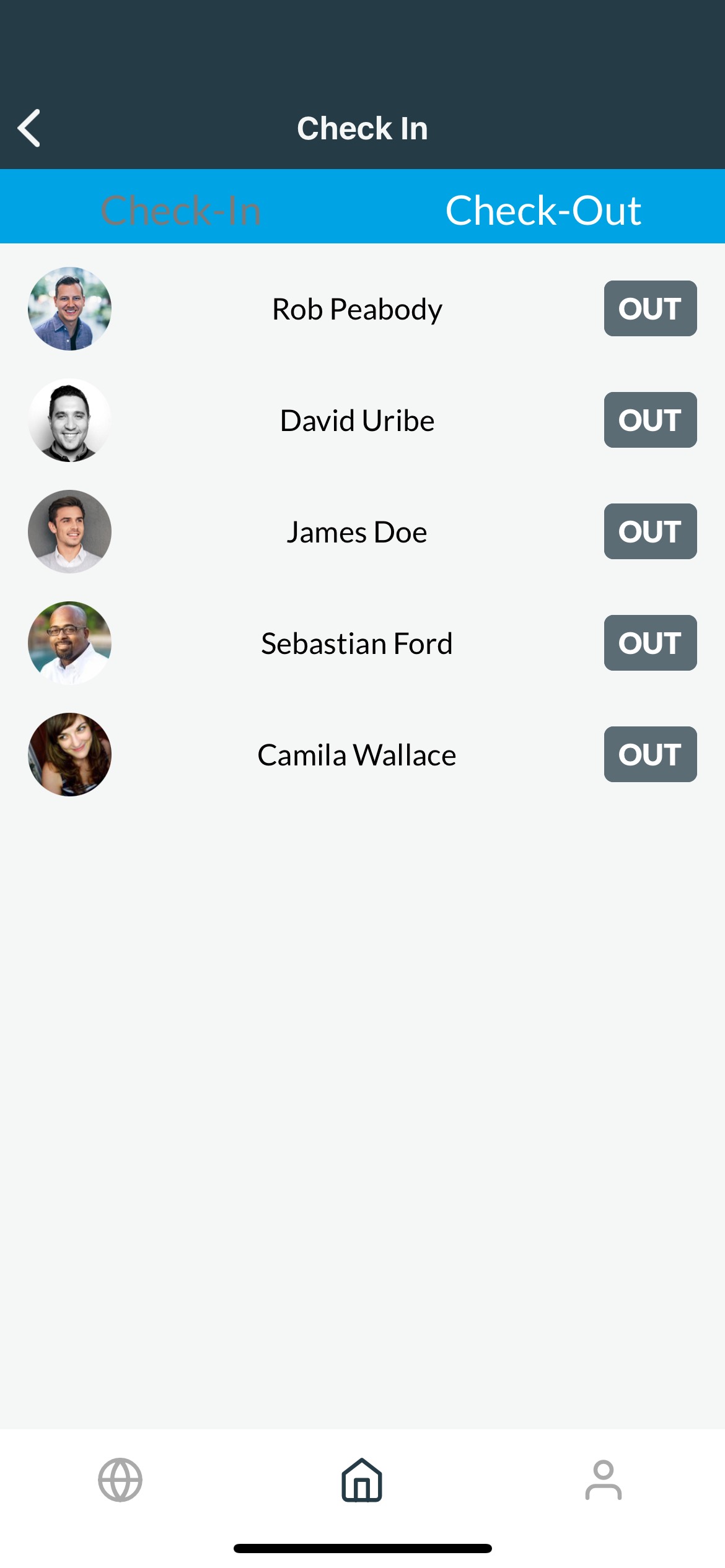Open the globe icon in bottom navigation
The width and height of the screenshot is (725, 1568).
pyautogui.click(x=120, y=1480)
